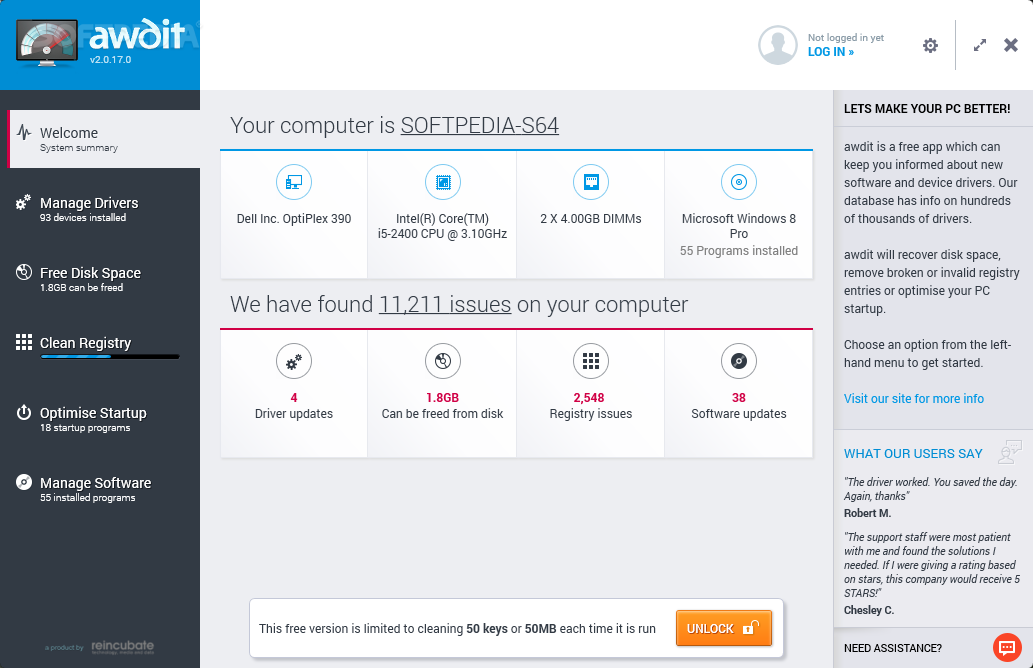Screen dimensions: 1033x668
Task: Click the Robert M. testimonial name
Action: (x=868, y=513)
